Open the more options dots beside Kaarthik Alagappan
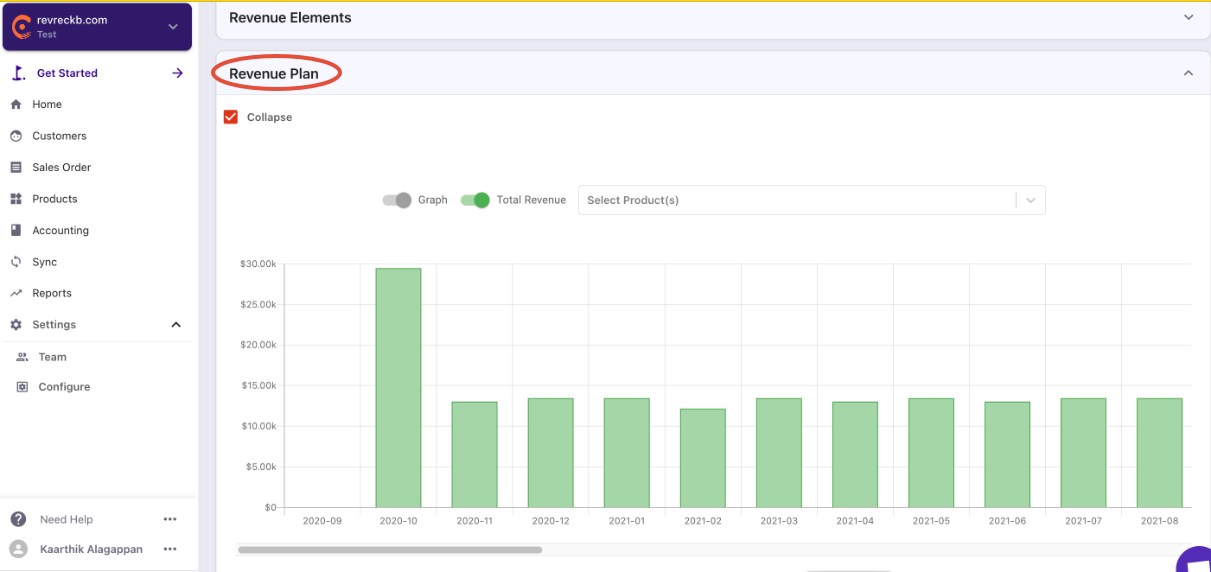Viewport: 1211px width, 572px height. coord(170,549)
